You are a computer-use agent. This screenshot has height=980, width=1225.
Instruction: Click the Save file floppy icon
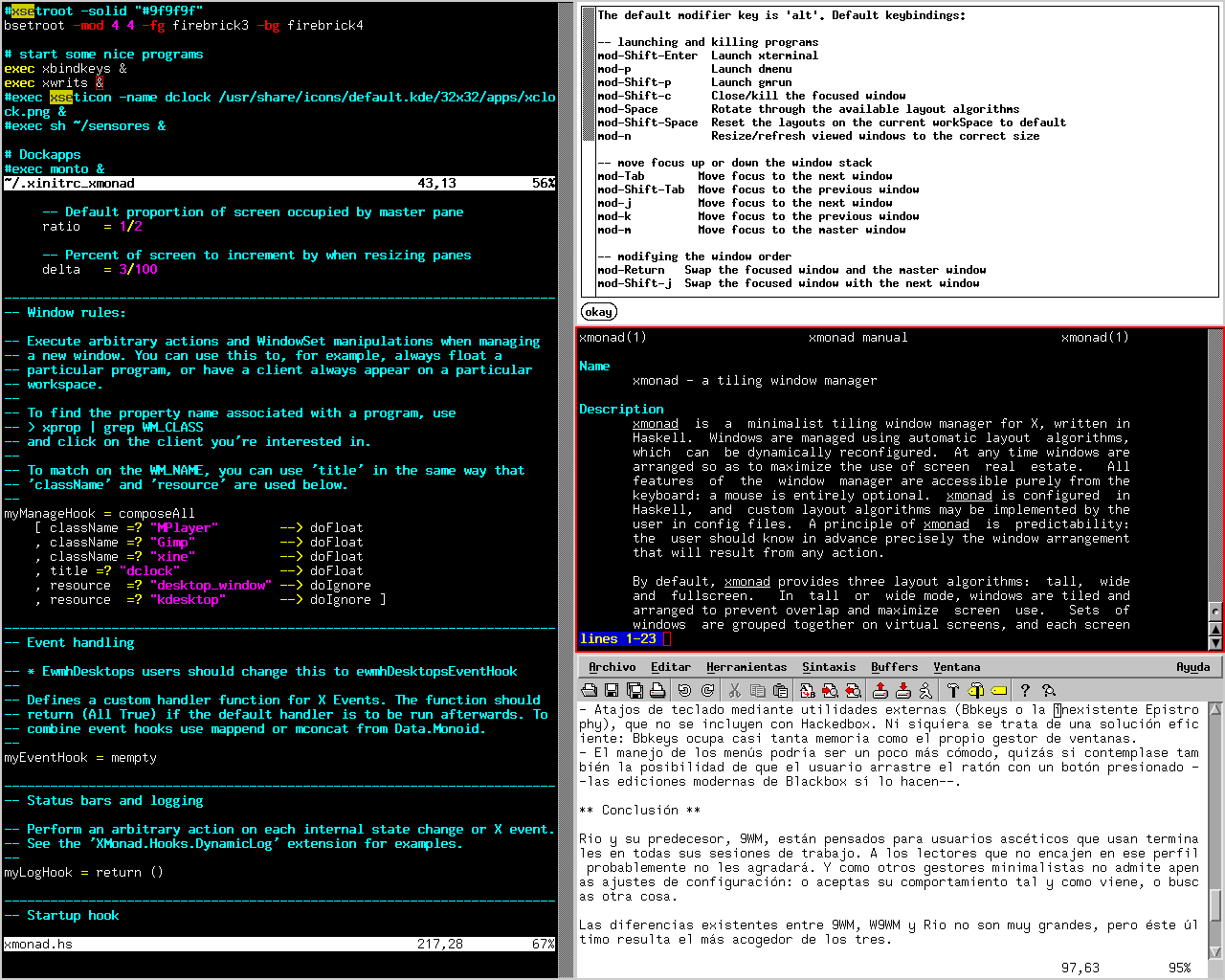click(x=612, y=690)
